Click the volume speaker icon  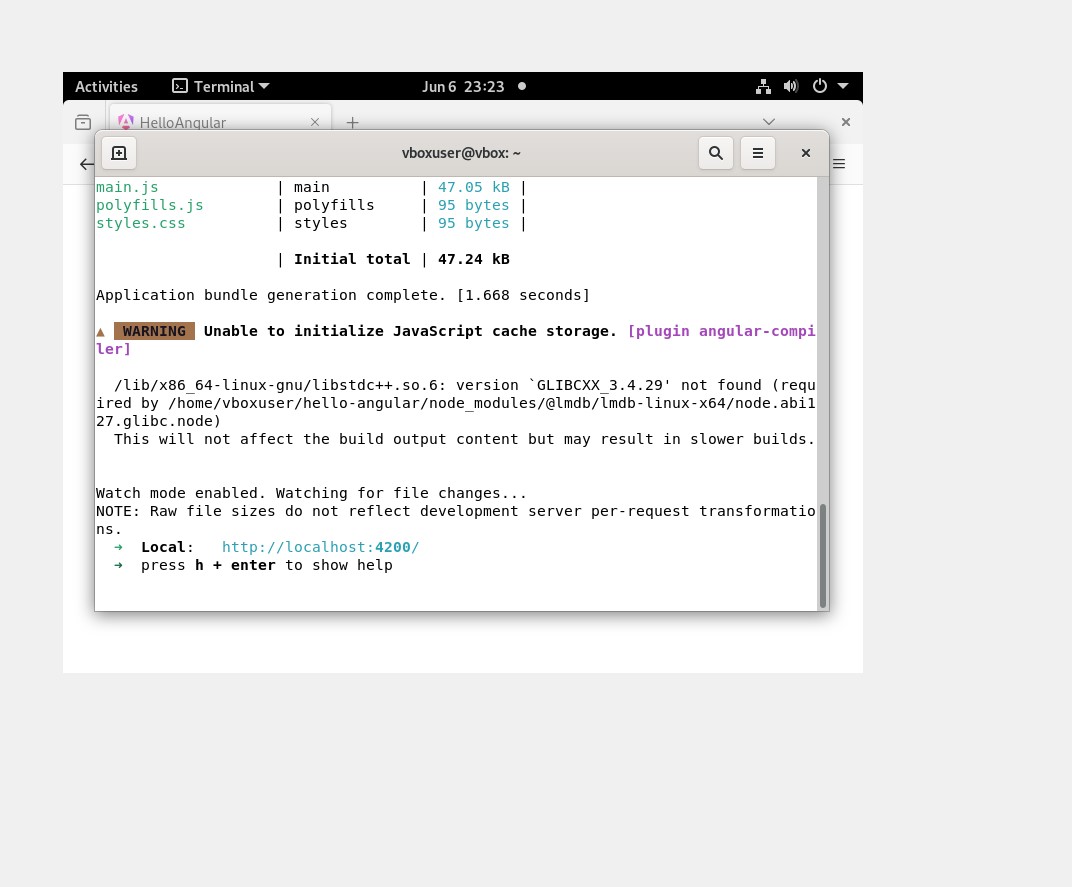[791, 87]
